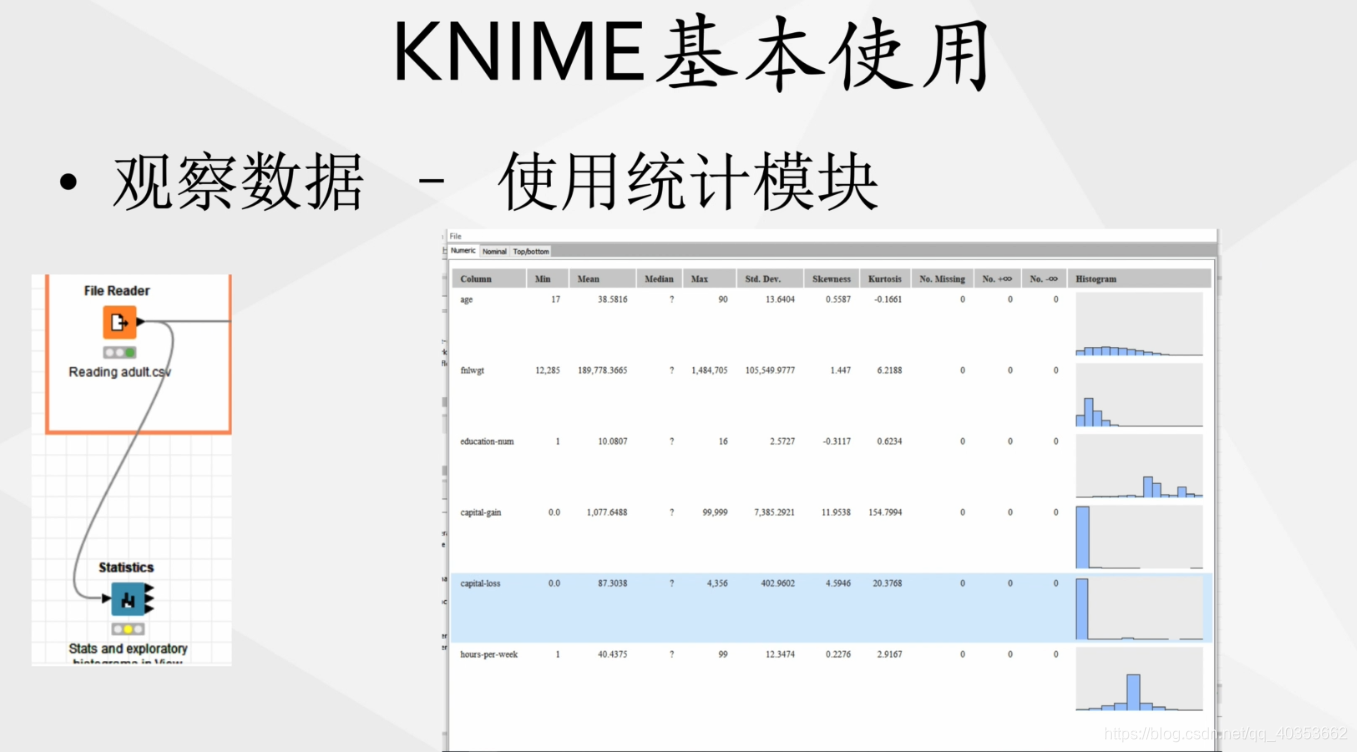
Task: Sort by the Median column header
Action: [659, 278]
